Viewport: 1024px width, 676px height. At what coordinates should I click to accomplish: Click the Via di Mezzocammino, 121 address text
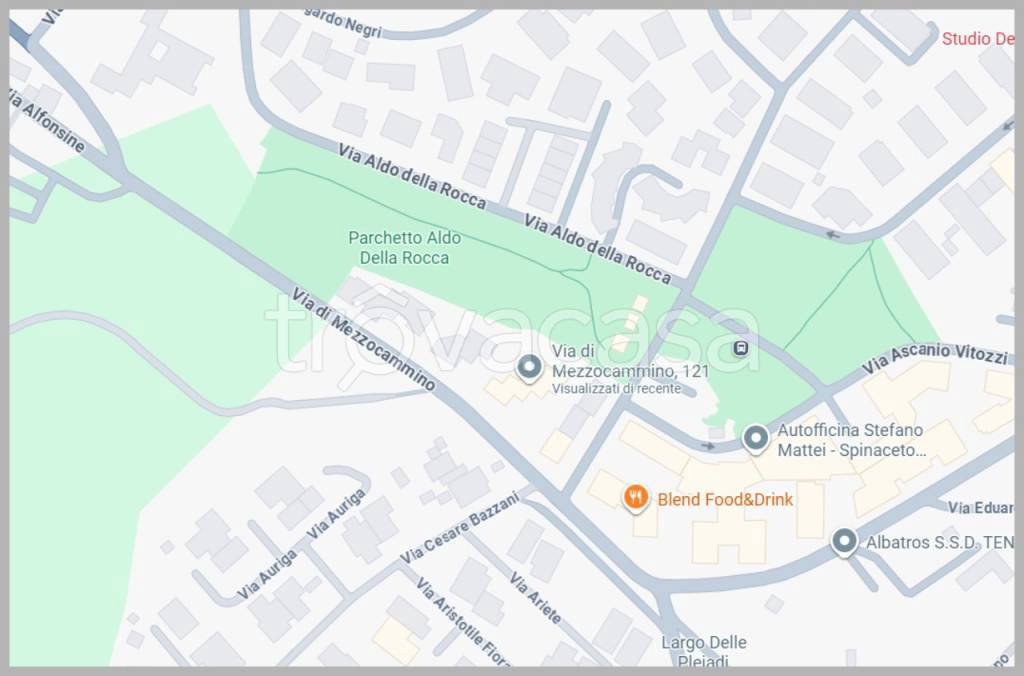tap(630, 361)
